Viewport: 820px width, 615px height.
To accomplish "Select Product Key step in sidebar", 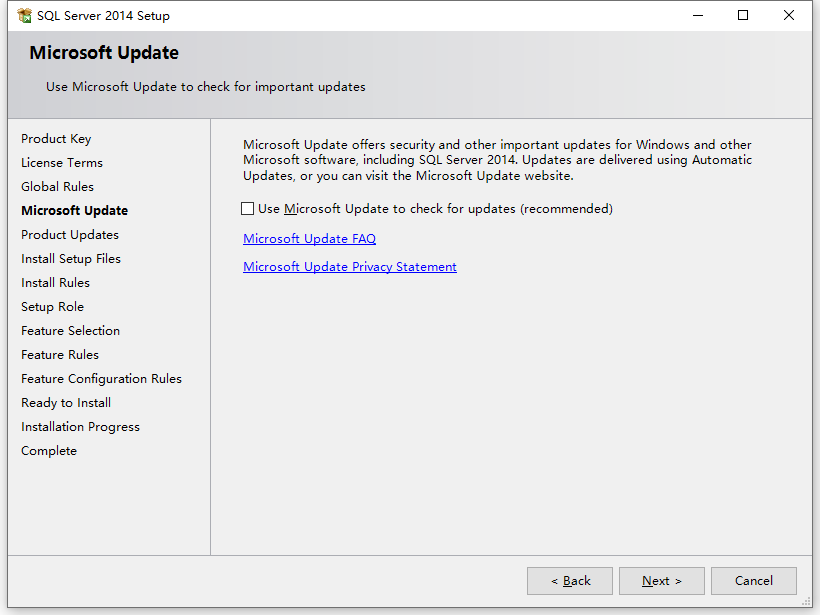I will click(56, 139).
